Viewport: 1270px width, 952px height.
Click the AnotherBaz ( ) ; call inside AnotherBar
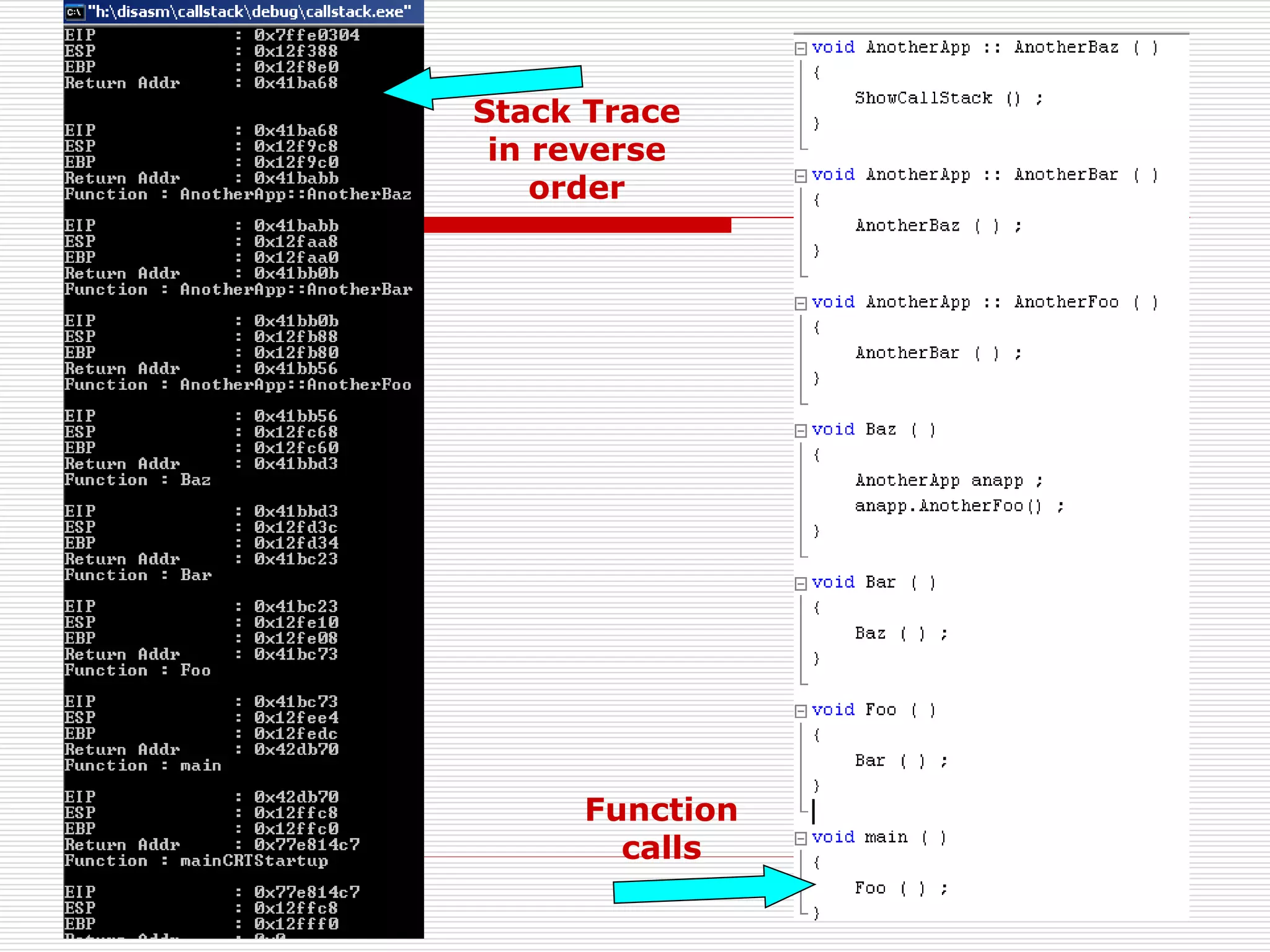tap(938, 226)
